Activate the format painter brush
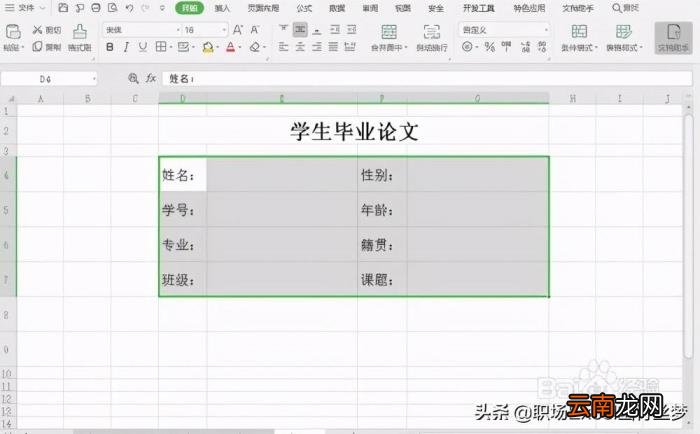The width and height of the screenshot is (700, 434). [79, 32]
